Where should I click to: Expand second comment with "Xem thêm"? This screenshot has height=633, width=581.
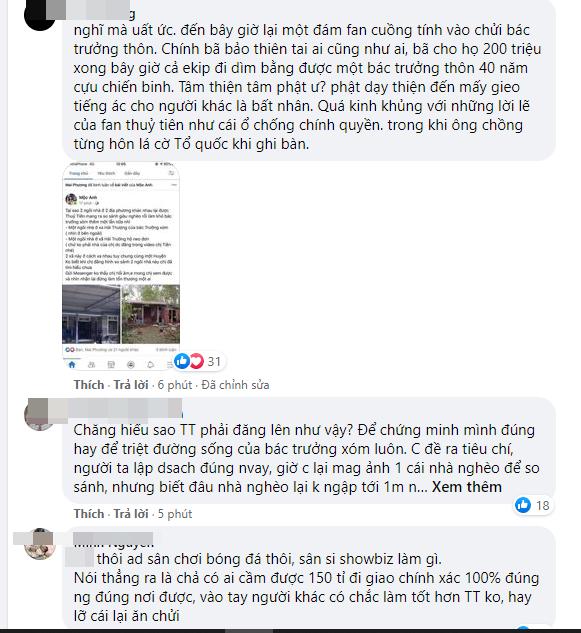pos(467,487)
